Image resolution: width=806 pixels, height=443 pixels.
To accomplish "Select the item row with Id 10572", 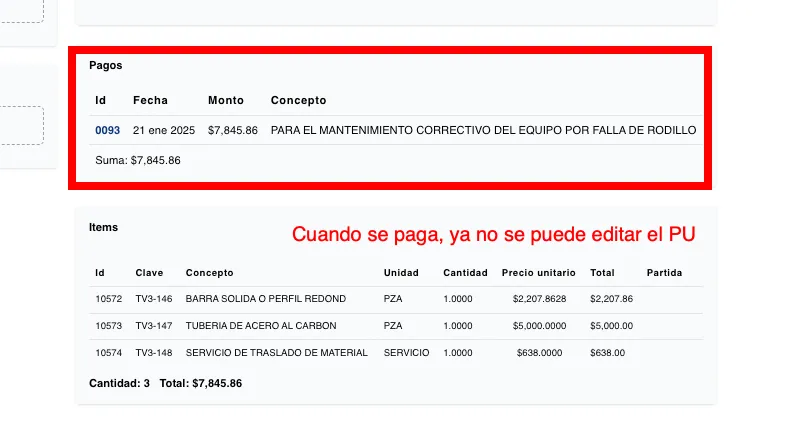I will tap(108, 299).
